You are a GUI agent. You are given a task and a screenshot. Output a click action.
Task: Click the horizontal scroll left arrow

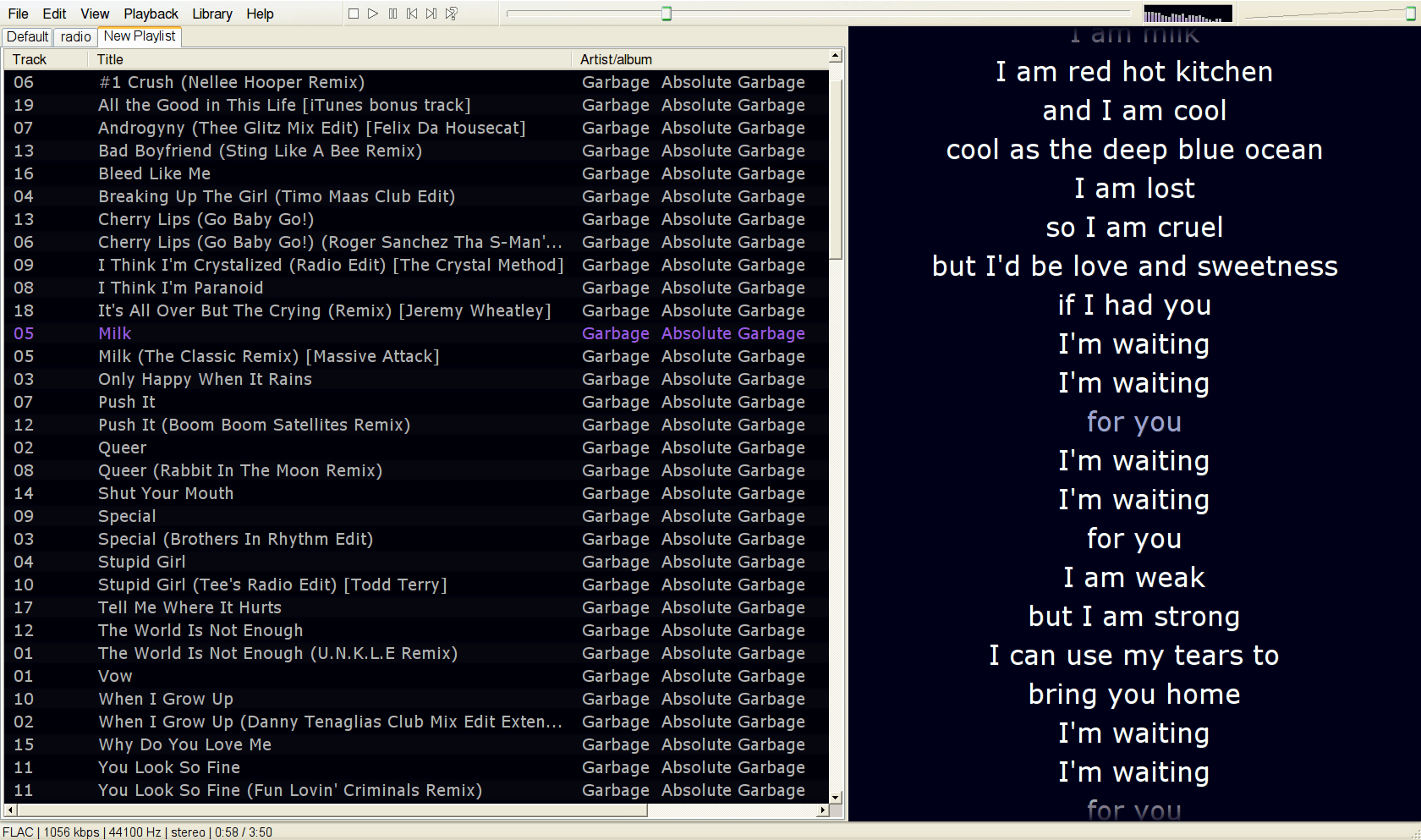point(10,810)
